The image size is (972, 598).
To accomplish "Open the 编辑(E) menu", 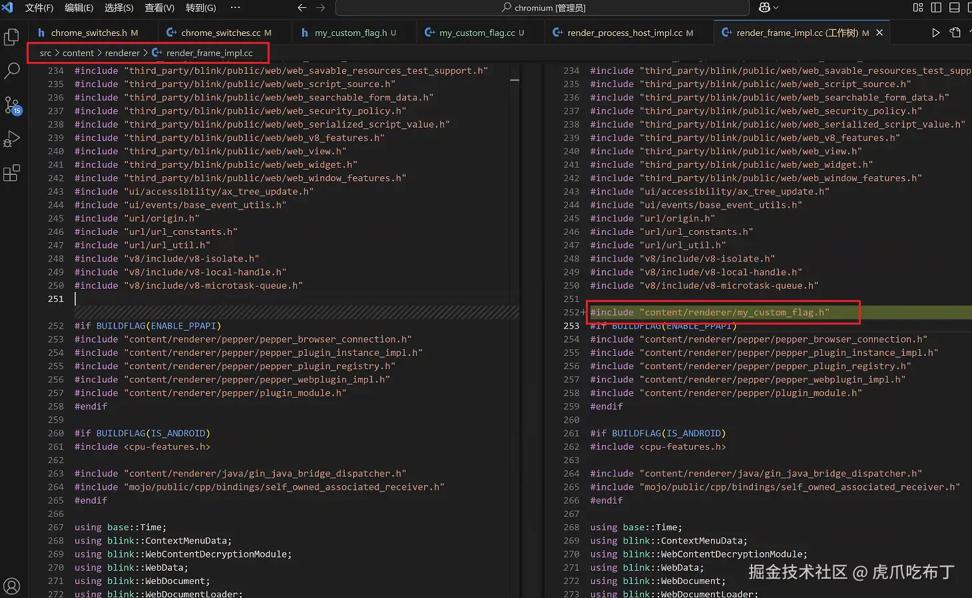I will (x=79, y=7).
